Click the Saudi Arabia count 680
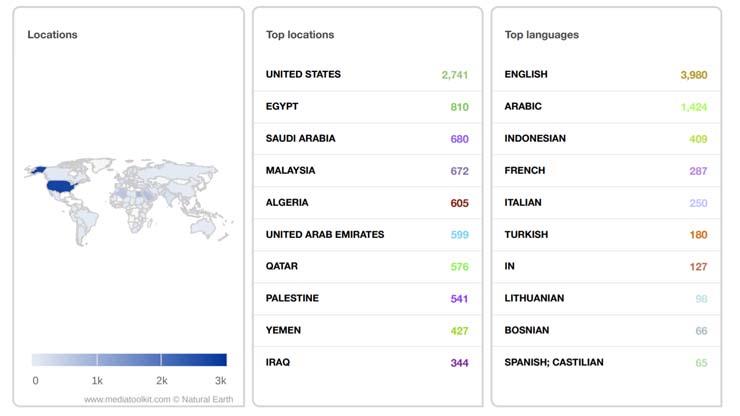This screenshot has width=740, height=416. (459, 139)
